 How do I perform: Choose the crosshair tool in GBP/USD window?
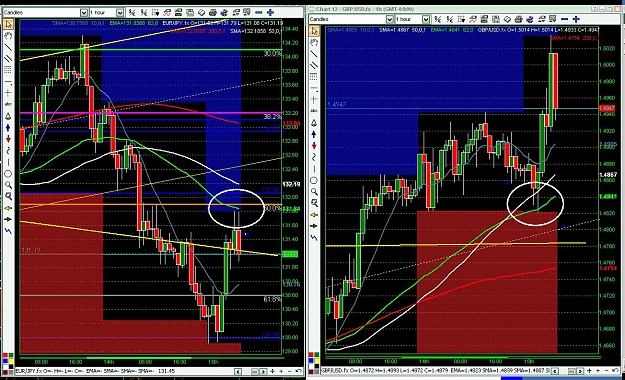point(314,99)
